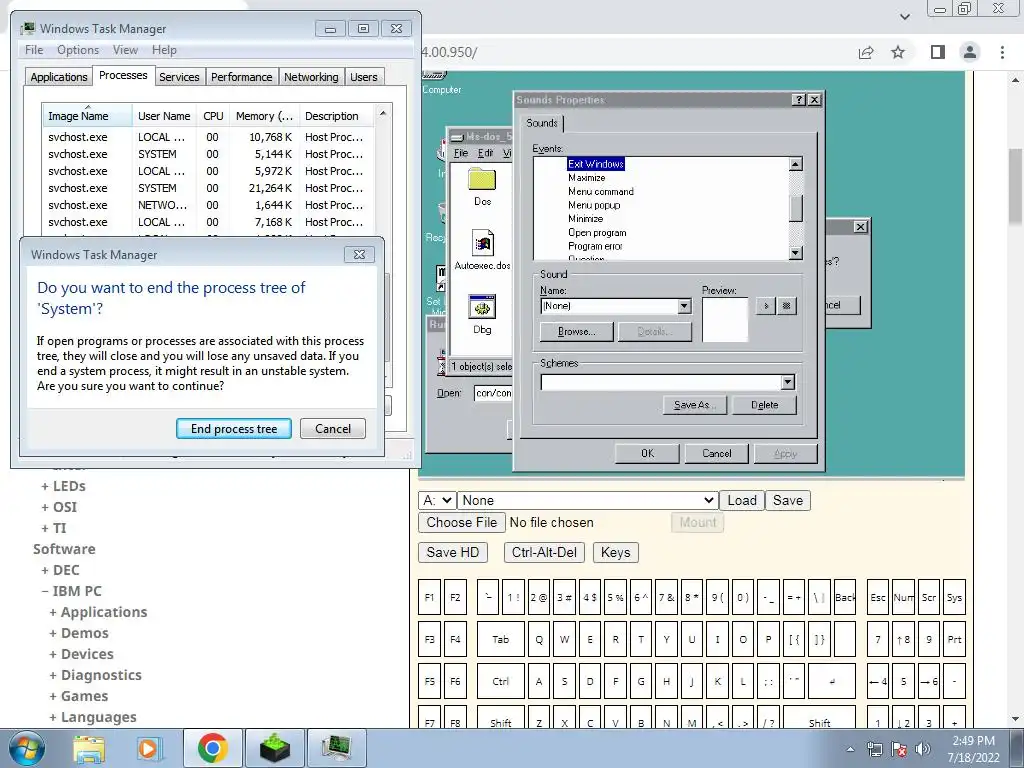Click the Browse... button in Sounds Properties
Viewport: 1024px width, 768px height.
(577, 332)
